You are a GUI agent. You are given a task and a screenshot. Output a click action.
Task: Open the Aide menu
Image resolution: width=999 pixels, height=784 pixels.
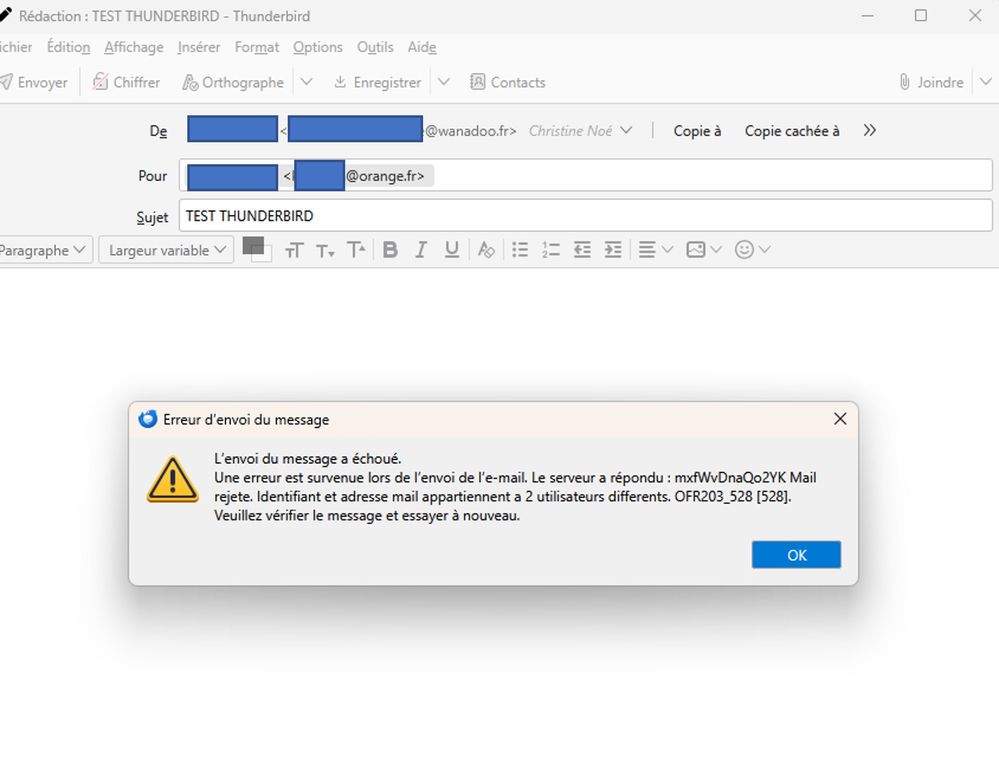click(422, 47)
